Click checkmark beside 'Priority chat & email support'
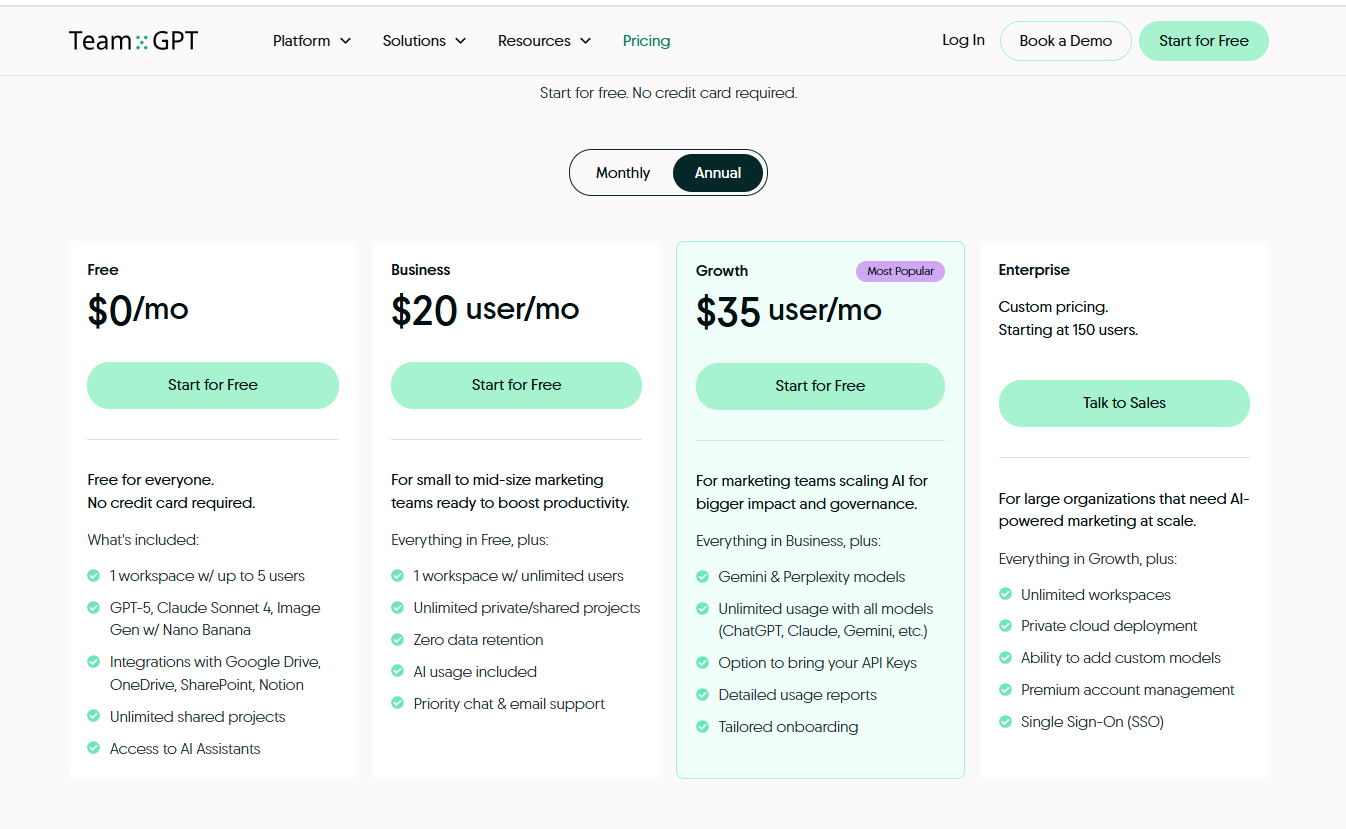The height and width of the screenshot is (829, 1346). coord(397,704)
